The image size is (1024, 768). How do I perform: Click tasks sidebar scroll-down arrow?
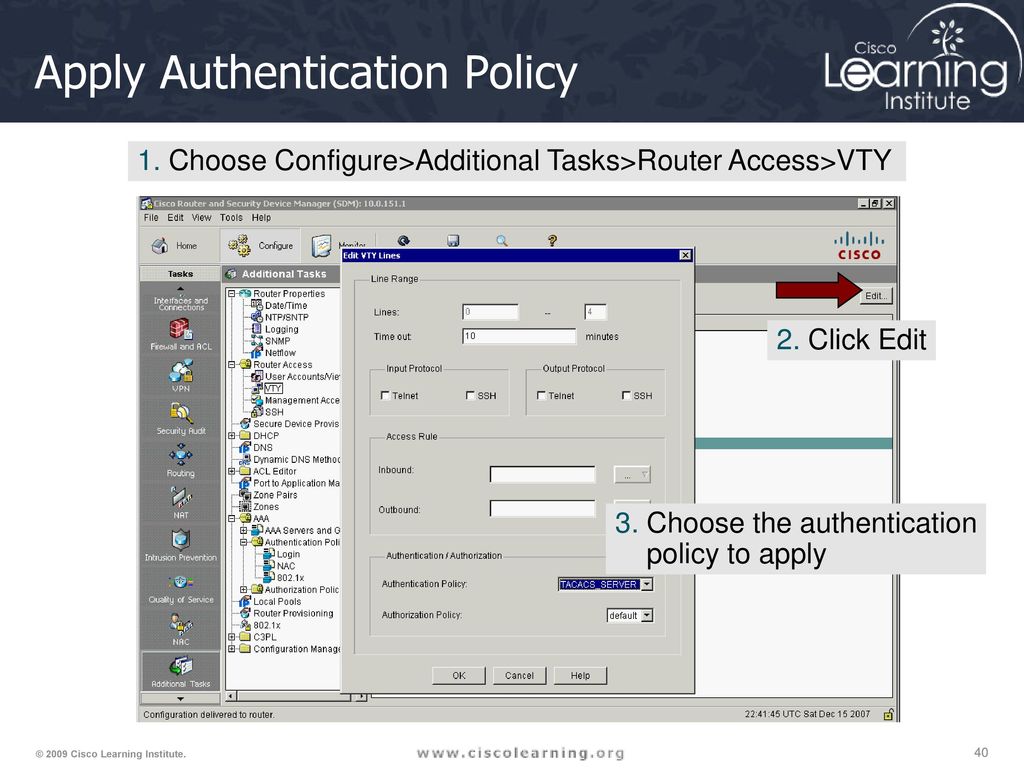coord(181,699)
